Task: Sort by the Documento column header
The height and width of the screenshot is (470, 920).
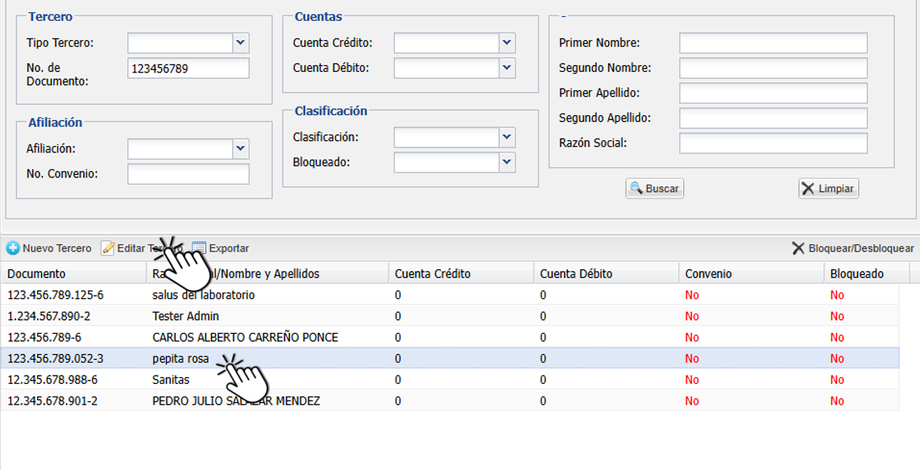Action: [x=73, y=274]
